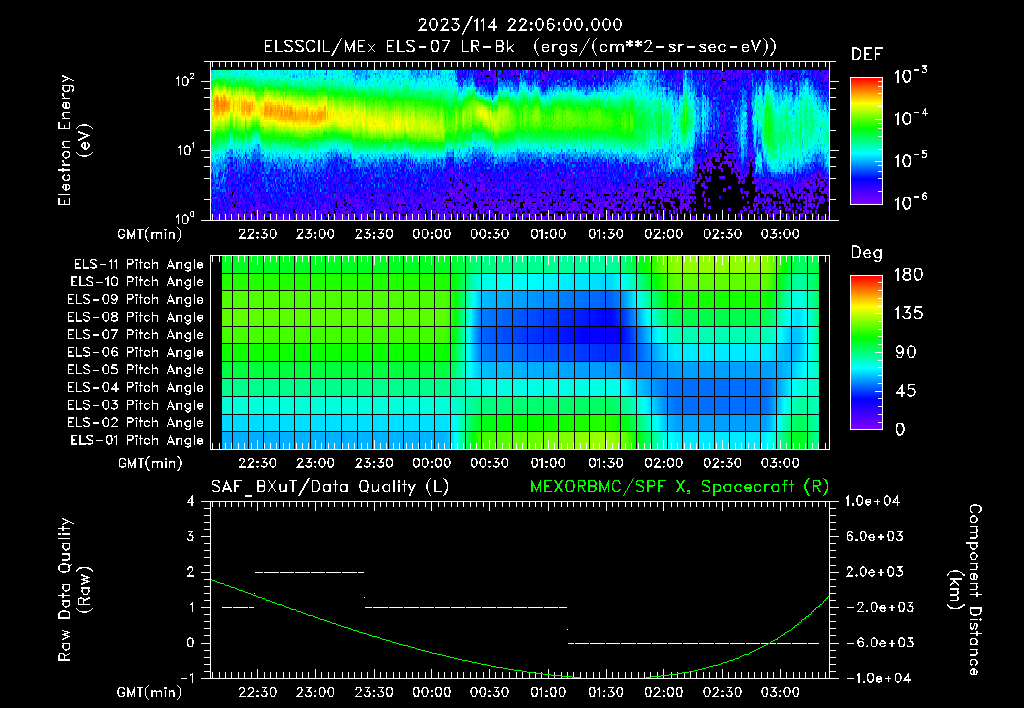Click the data quality plot's 02:00 time tick
Image resolution: width=1024 pixels, height=708 pixels.
click(664, 692)
